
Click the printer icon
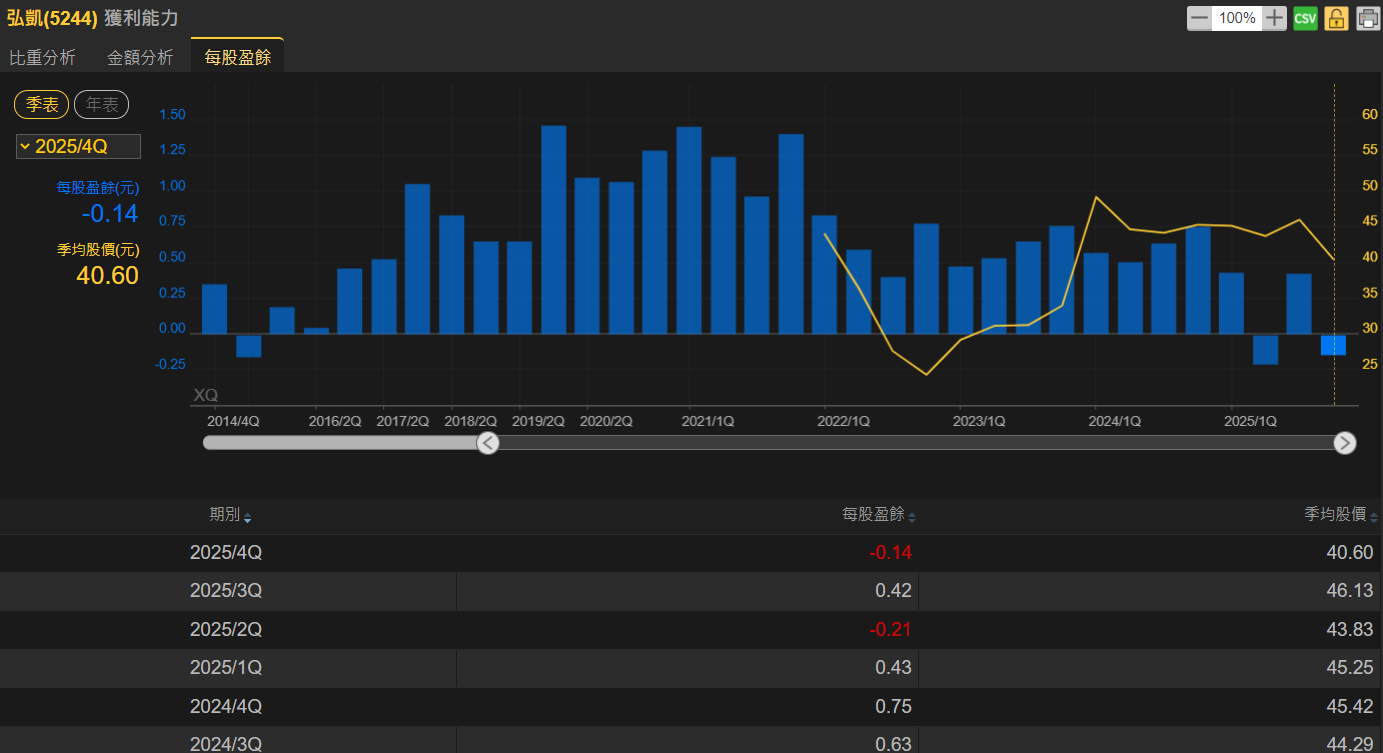(x=1367, y=18)
